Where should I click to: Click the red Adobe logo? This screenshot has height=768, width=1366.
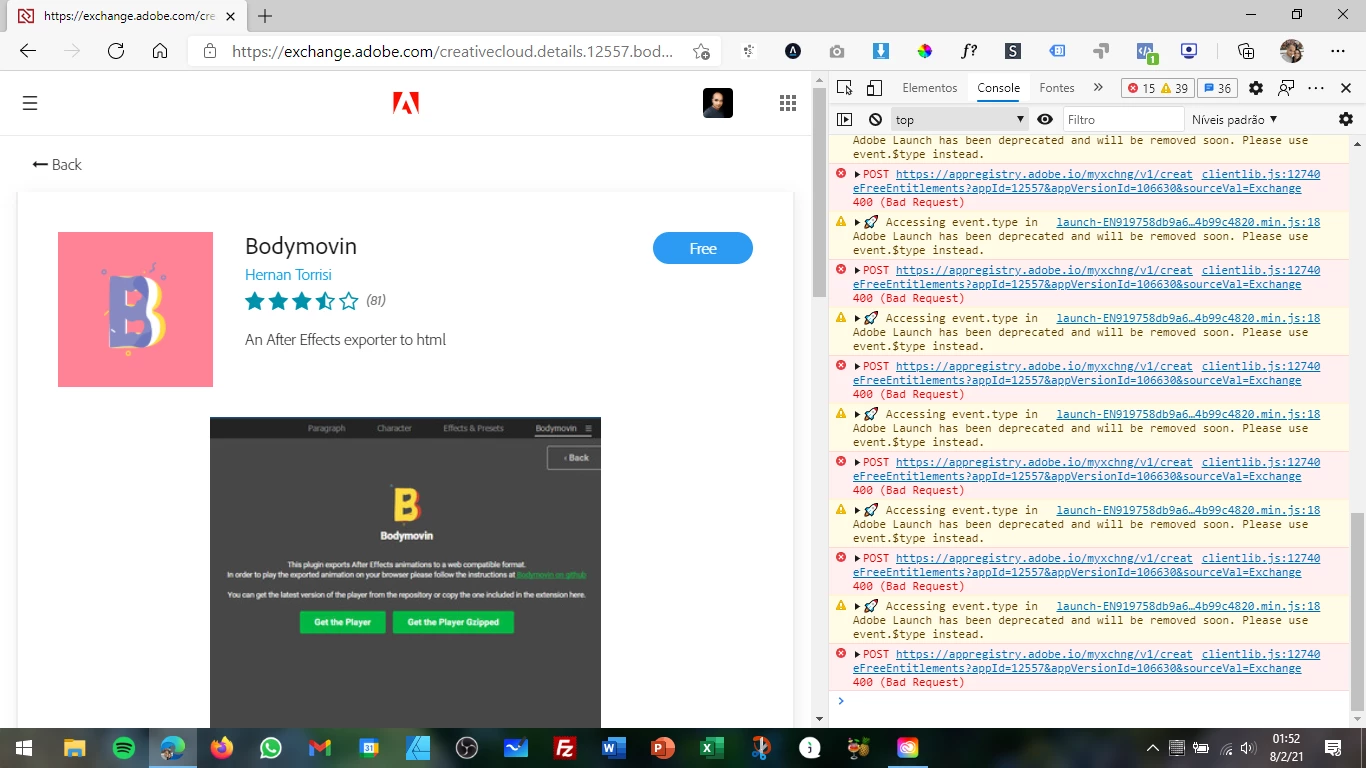[406, 103]
